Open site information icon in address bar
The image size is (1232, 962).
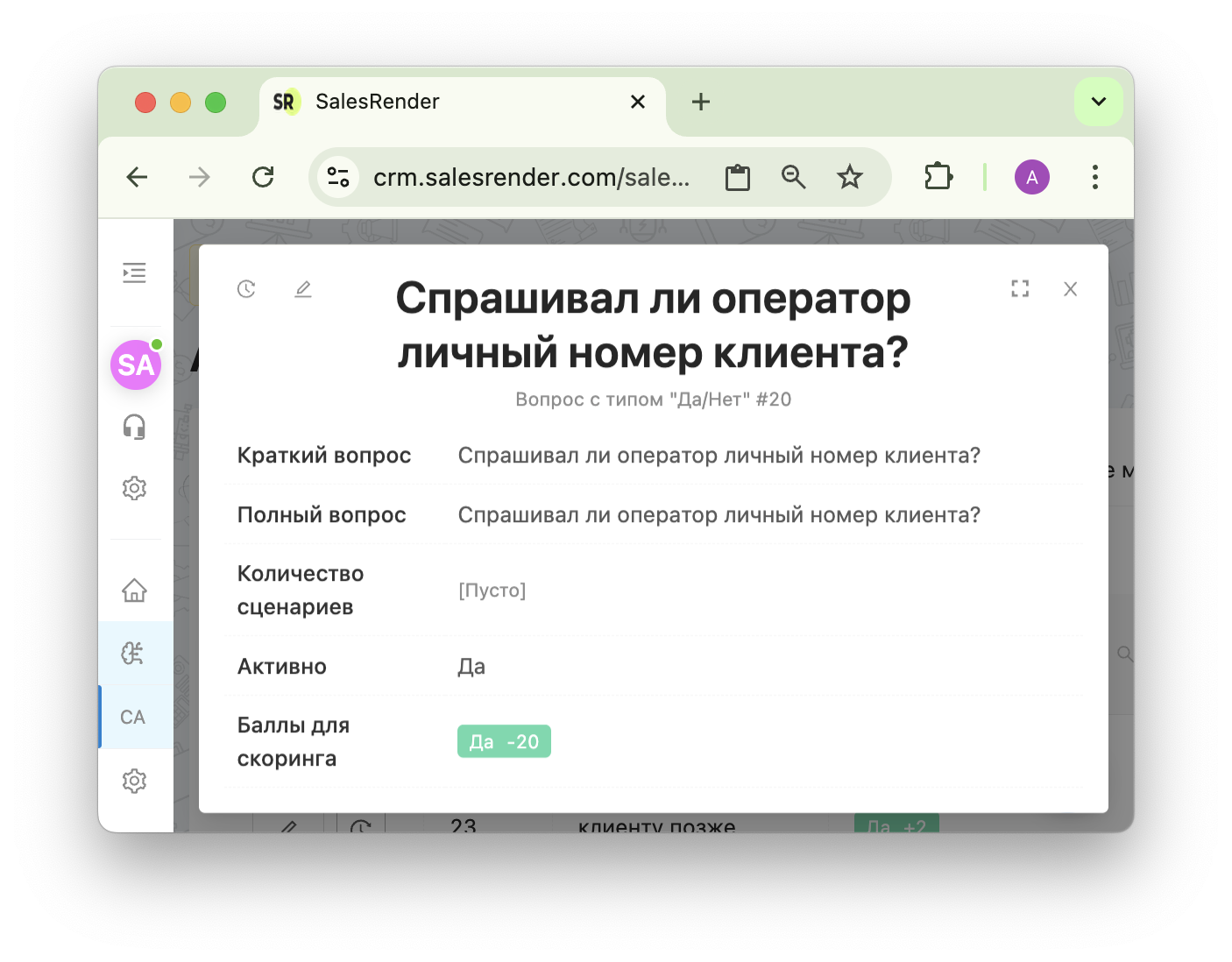[x=338, y=177]
